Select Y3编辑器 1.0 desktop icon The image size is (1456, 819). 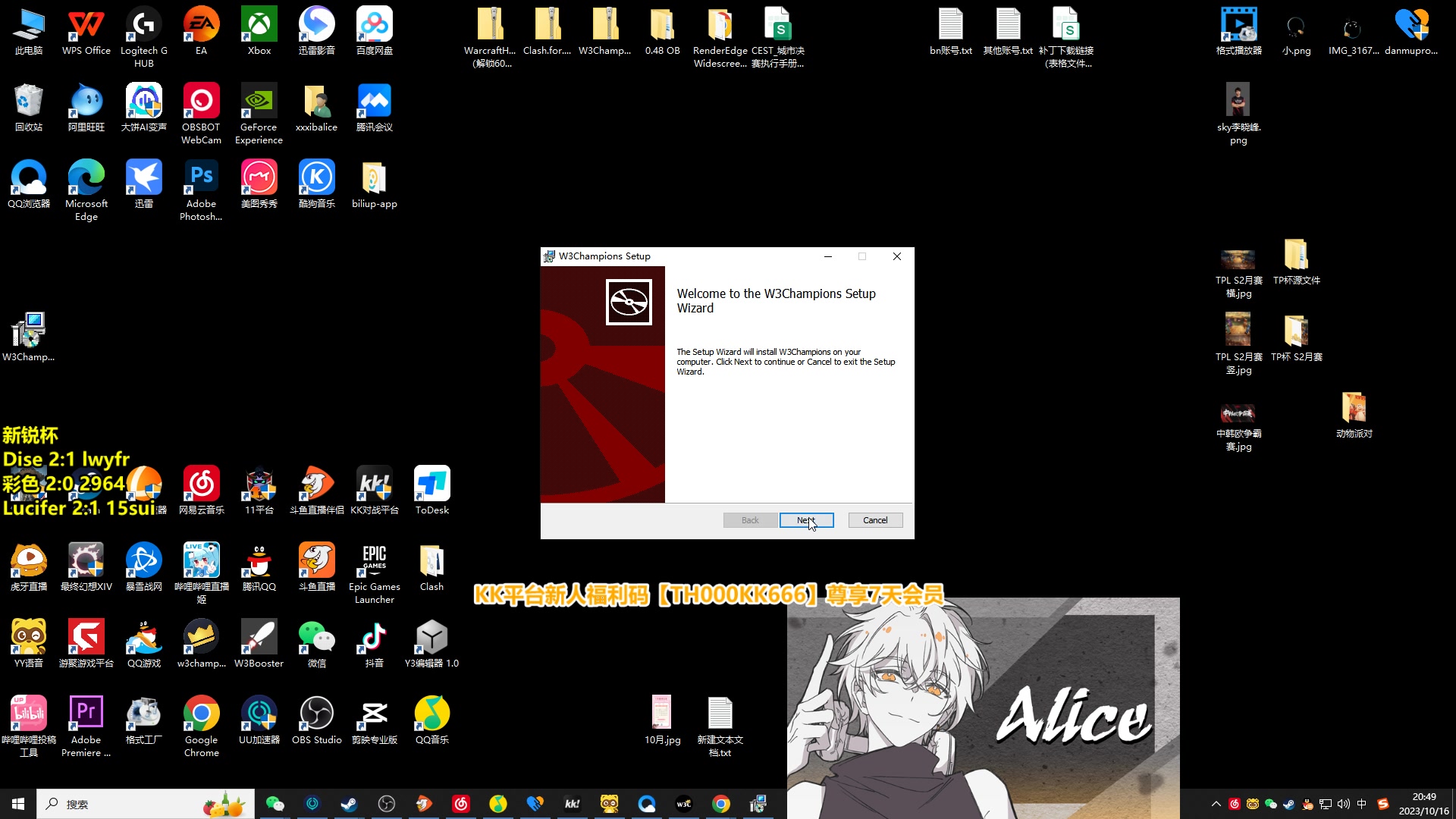[432, 645]
